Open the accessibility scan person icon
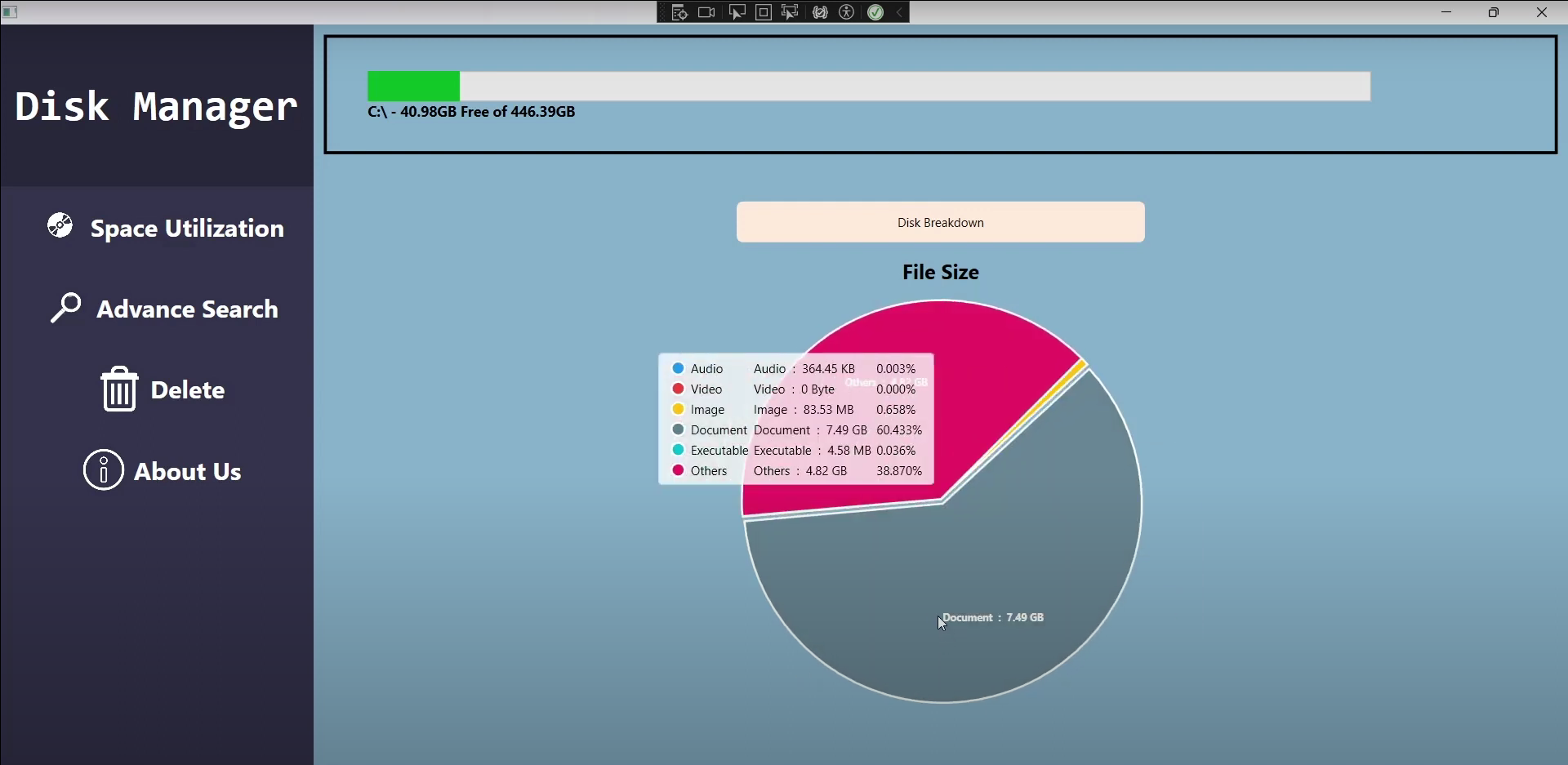This screenshot has width=1568, height=765. pos(847,12)
